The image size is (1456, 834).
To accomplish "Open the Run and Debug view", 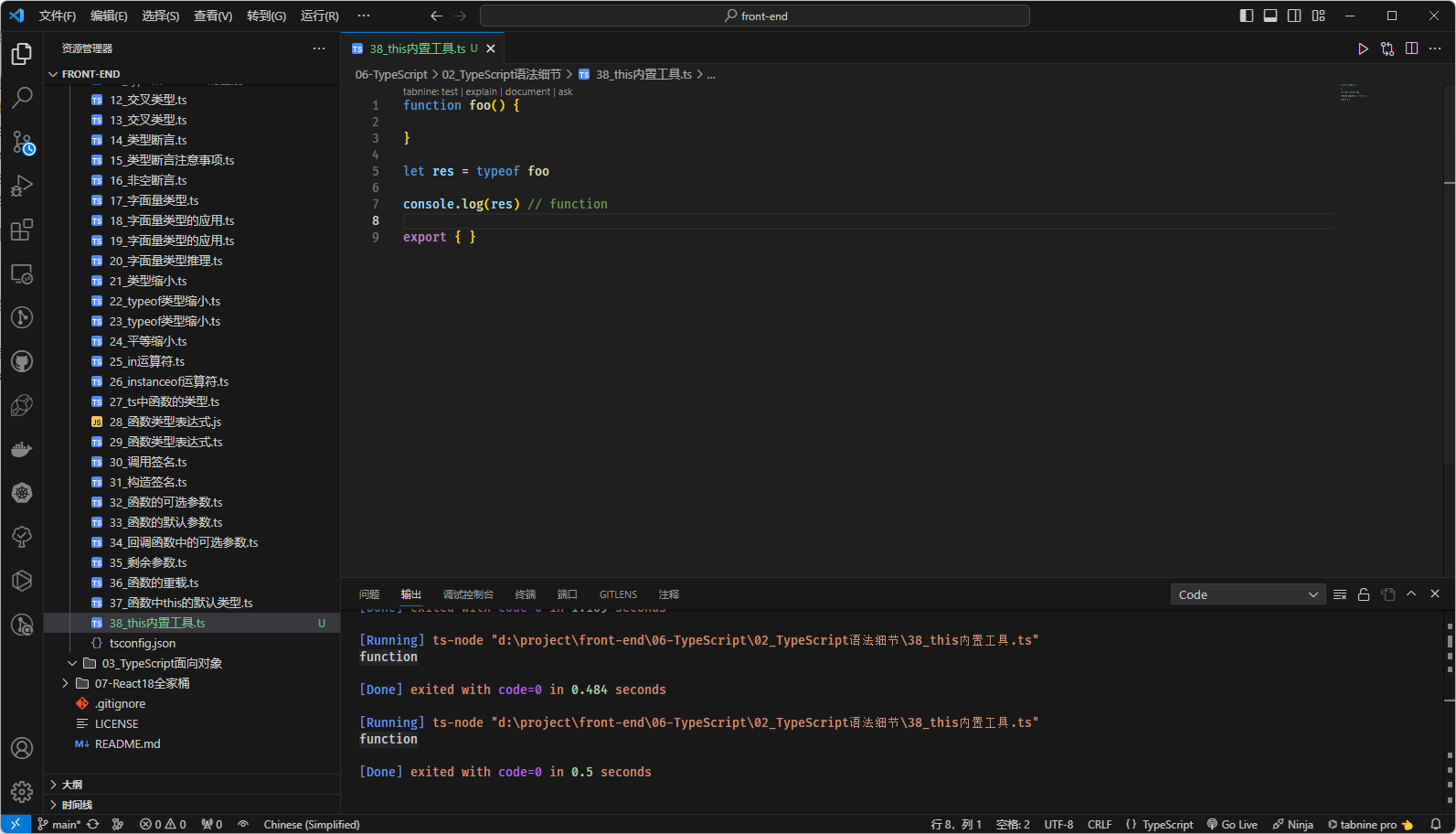I will coord(22,186).
